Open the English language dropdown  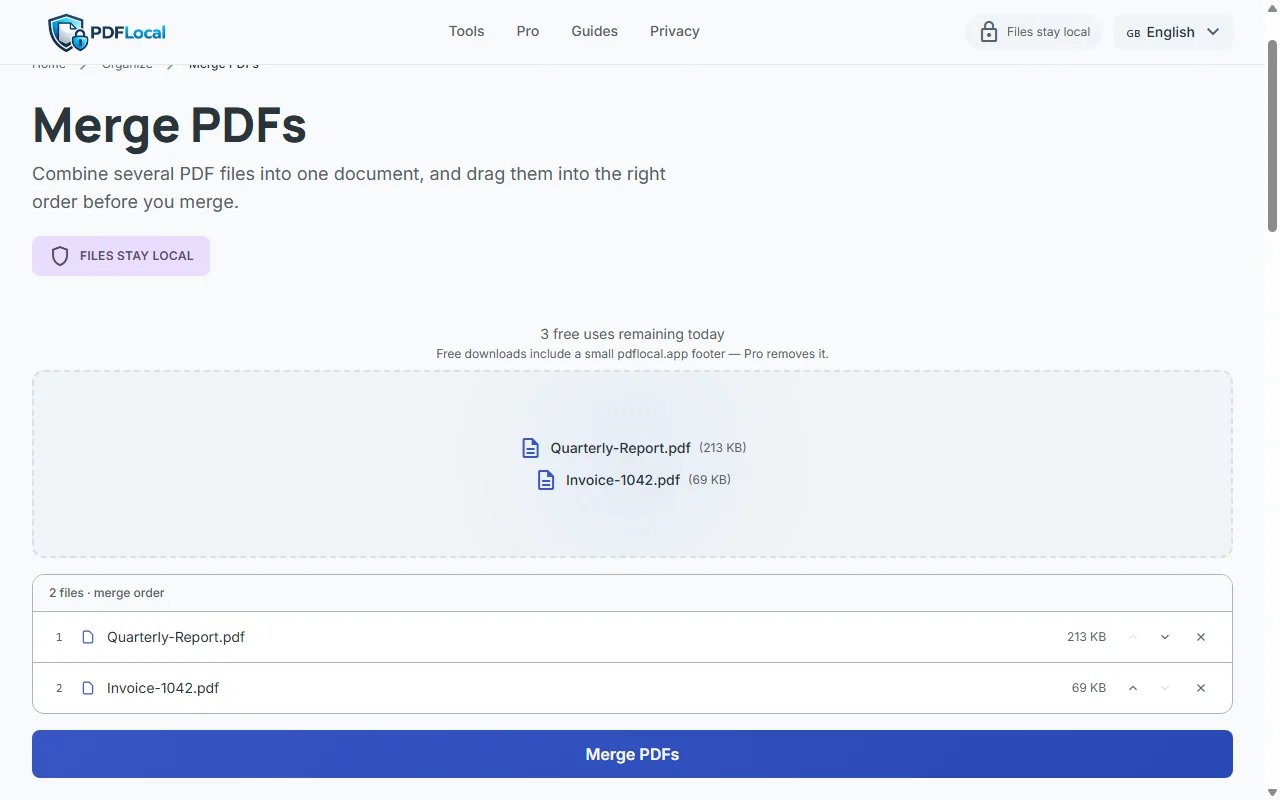pyautogui.click(x=1173, y=32)
